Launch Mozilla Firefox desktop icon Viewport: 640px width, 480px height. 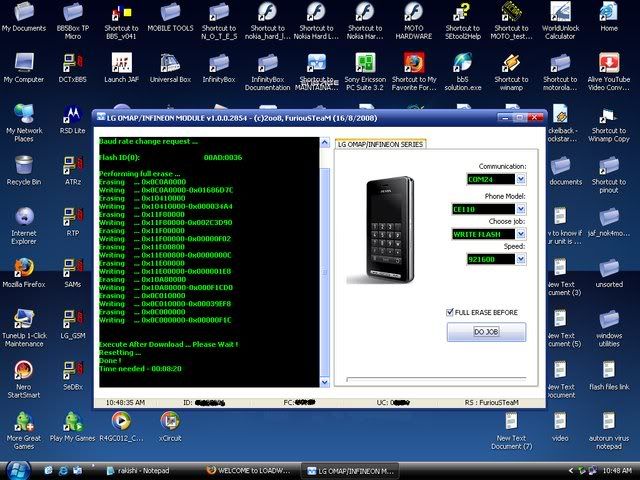click(24, 273)
